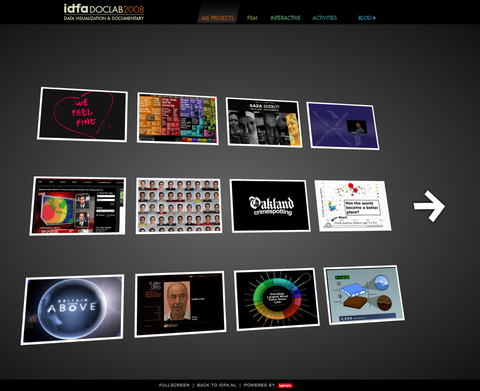This screenshot has width=480, height=391.
Task: Visit the Blog link
Action: click(x=367, y=18)
